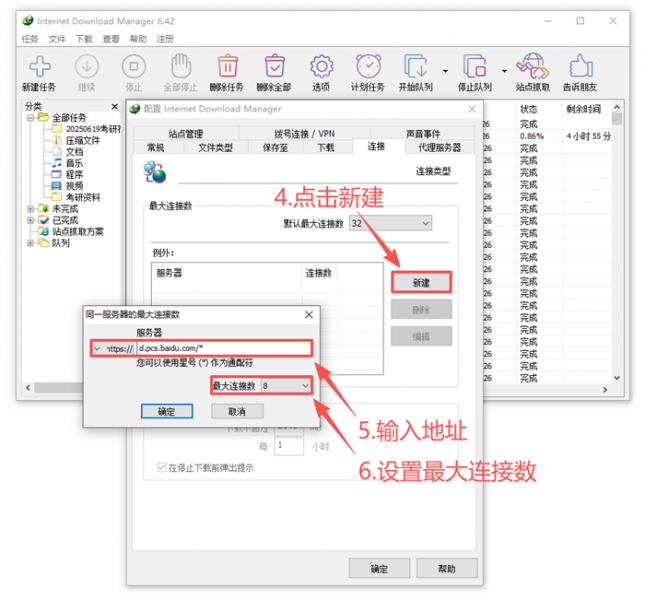Click the download list scroll-down arrow
The image size is (645, 600).
pyautogui.click(x=617, y=378)
